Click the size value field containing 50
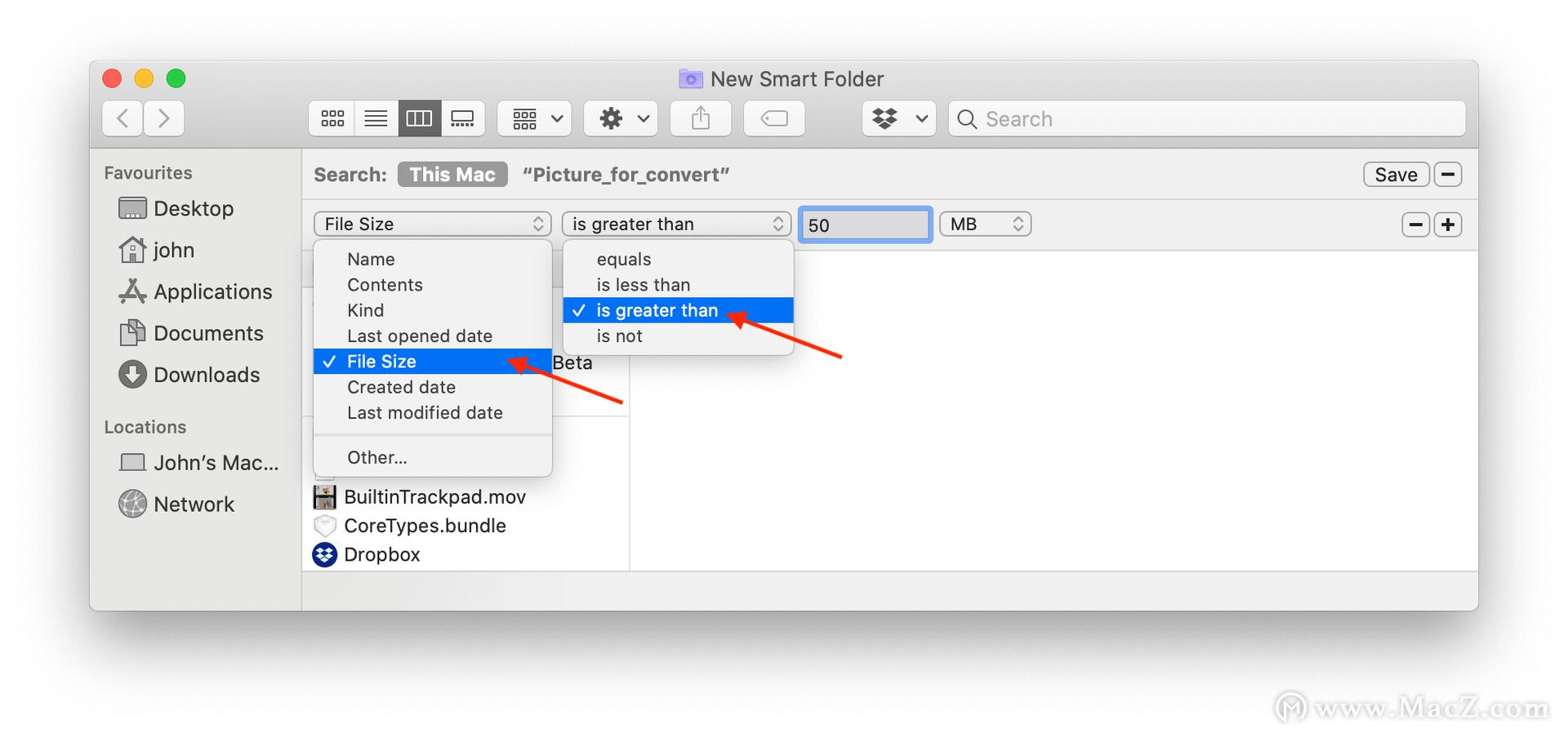Image resolution: width=1568 pixels, height=729 pixels. [866, 224]
